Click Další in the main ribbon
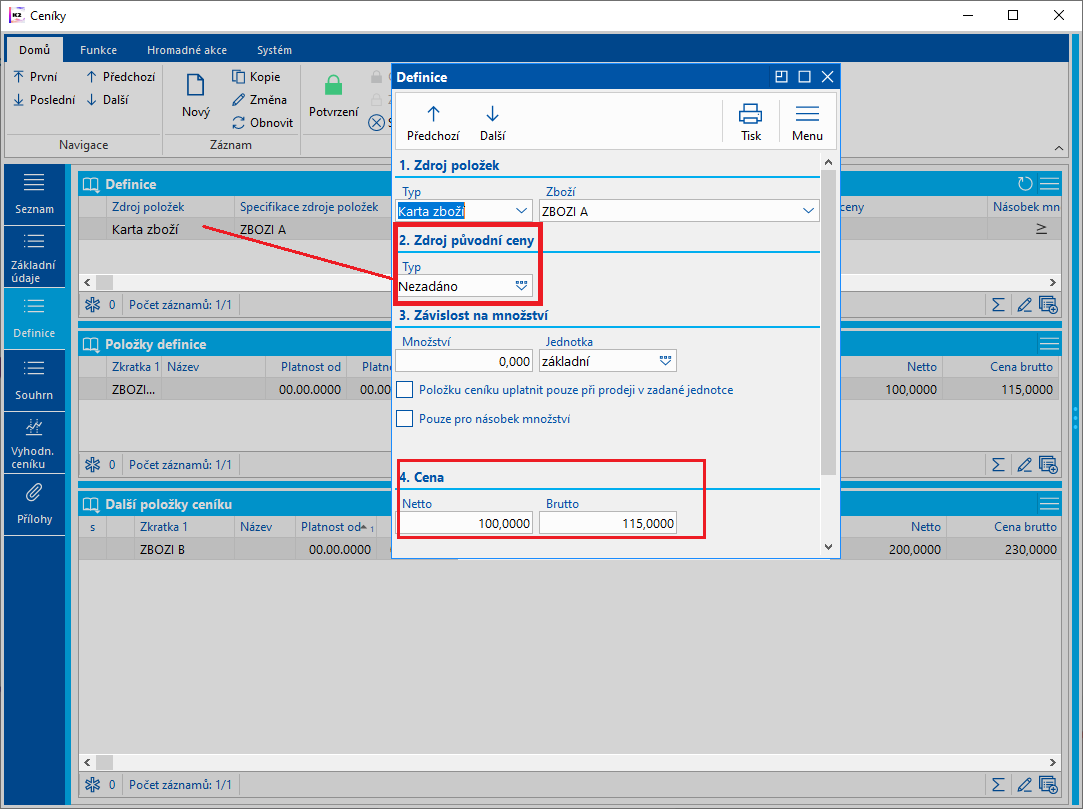This screenshot has width=1083, height=809. point(107,99)
